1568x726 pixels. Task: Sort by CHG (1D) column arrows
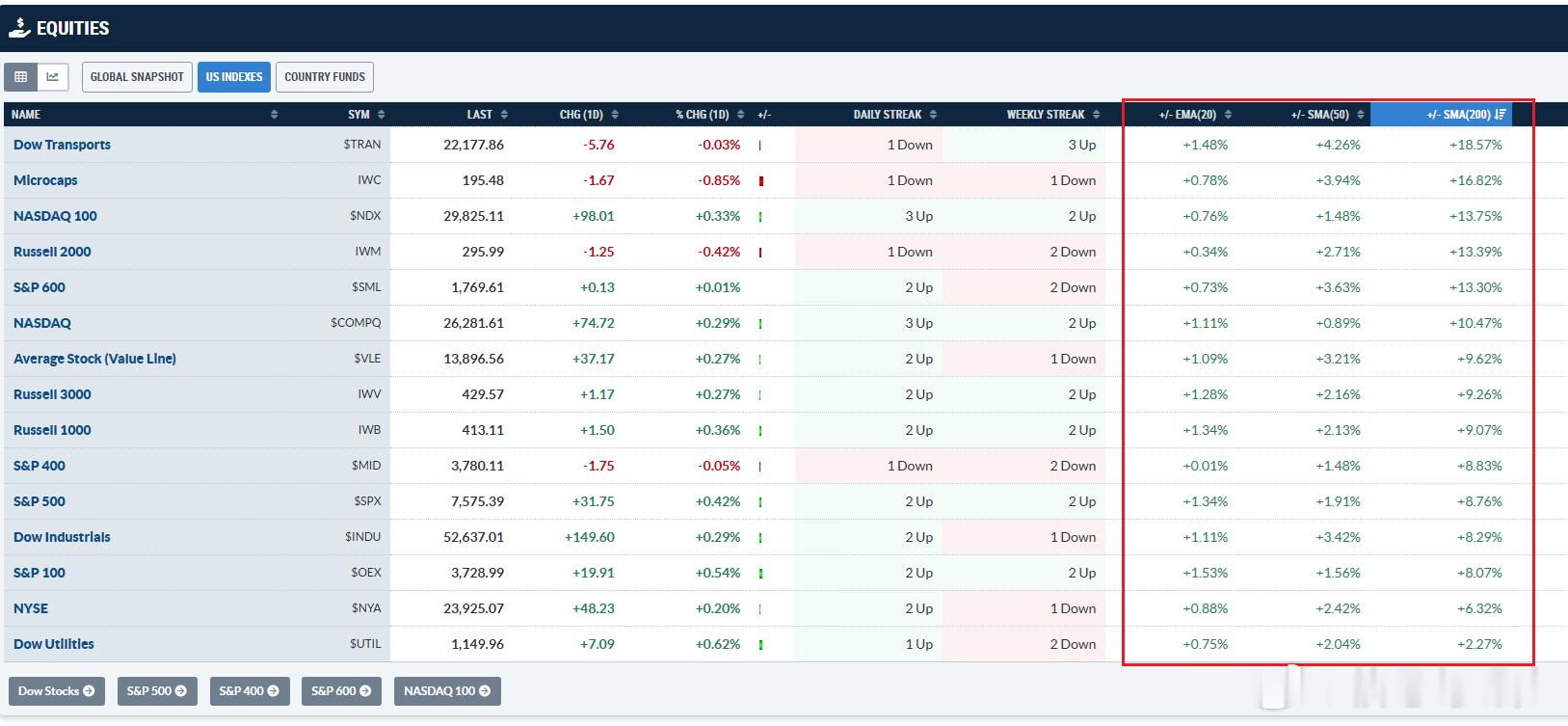point(615,115)
